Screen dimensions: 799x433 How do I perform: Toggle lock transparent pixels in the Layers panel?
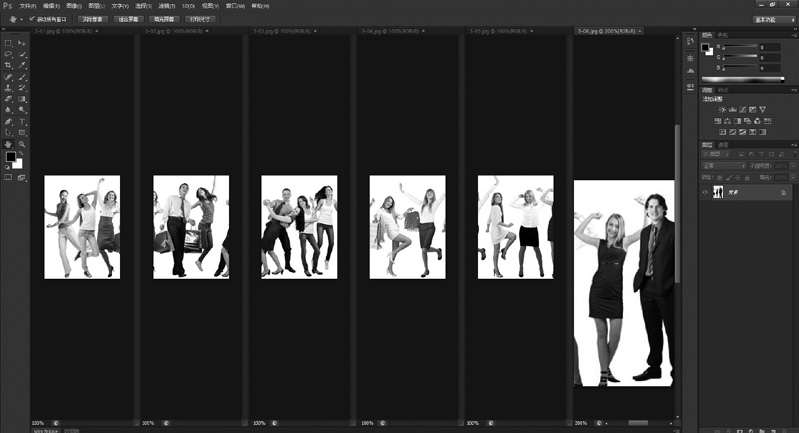tap(720, 177)
